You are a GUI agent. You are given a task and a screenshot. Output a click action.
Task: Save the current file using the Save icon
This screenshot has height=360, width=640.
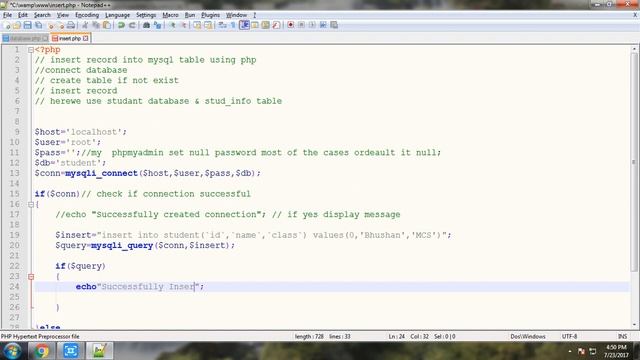[27, 25]
